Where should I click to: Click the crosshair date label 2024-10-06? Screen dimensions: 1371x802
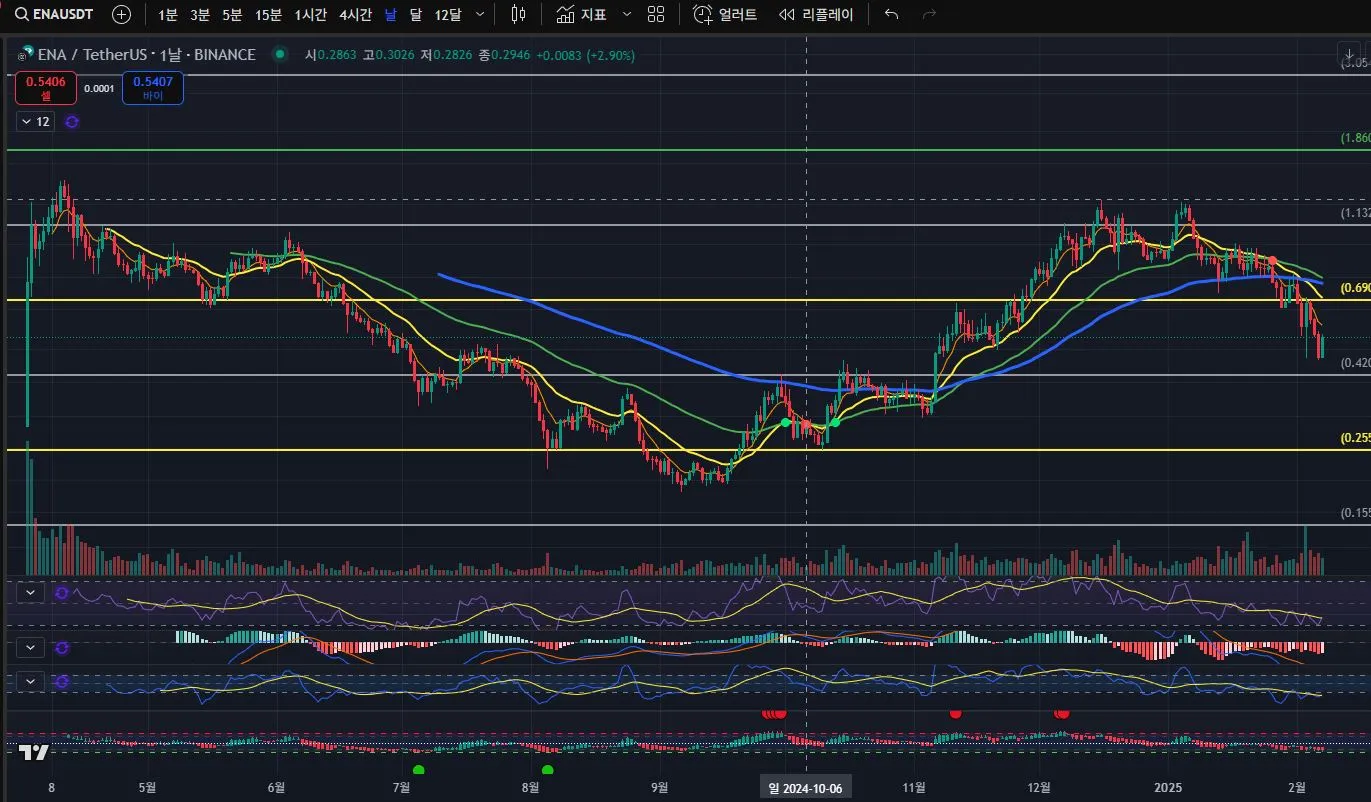pos(805,788)
